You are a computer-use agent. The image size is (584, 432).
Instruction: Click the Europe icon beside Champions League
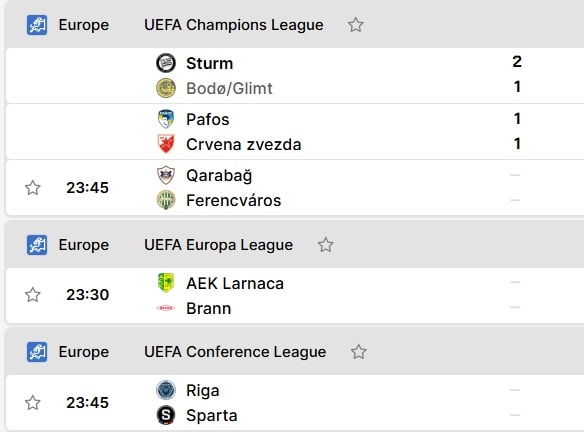click(x=37, y=25)
